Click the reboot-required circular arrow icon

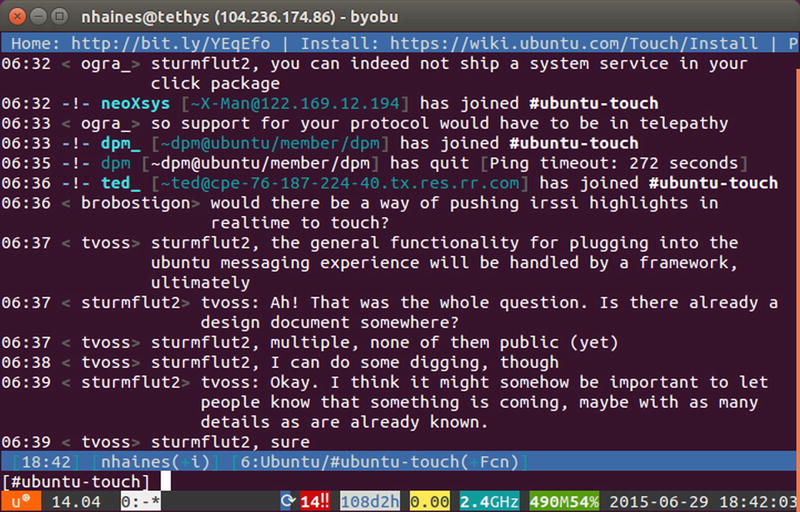click(x=288, y=502)
